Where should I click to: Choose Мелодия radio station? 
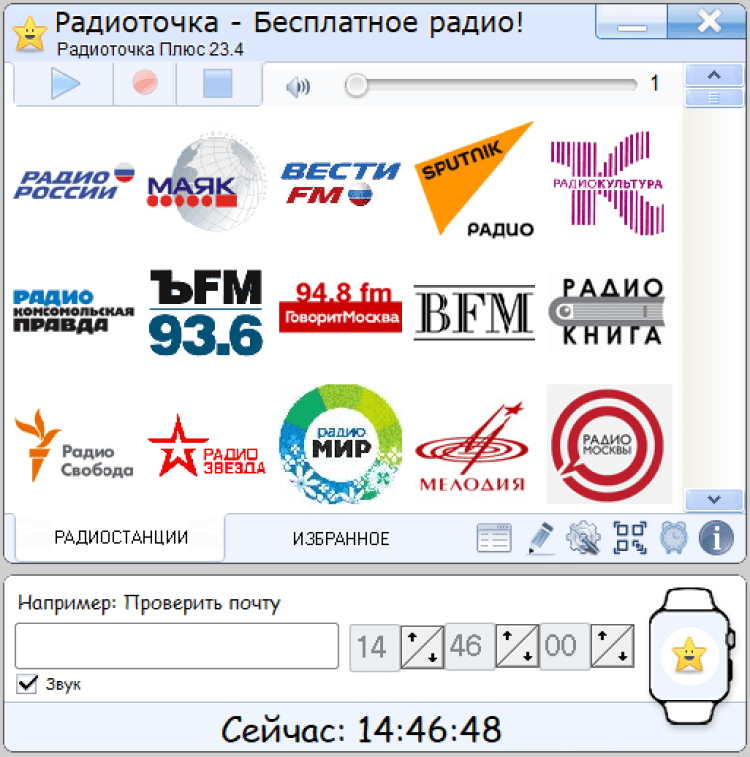473,447
